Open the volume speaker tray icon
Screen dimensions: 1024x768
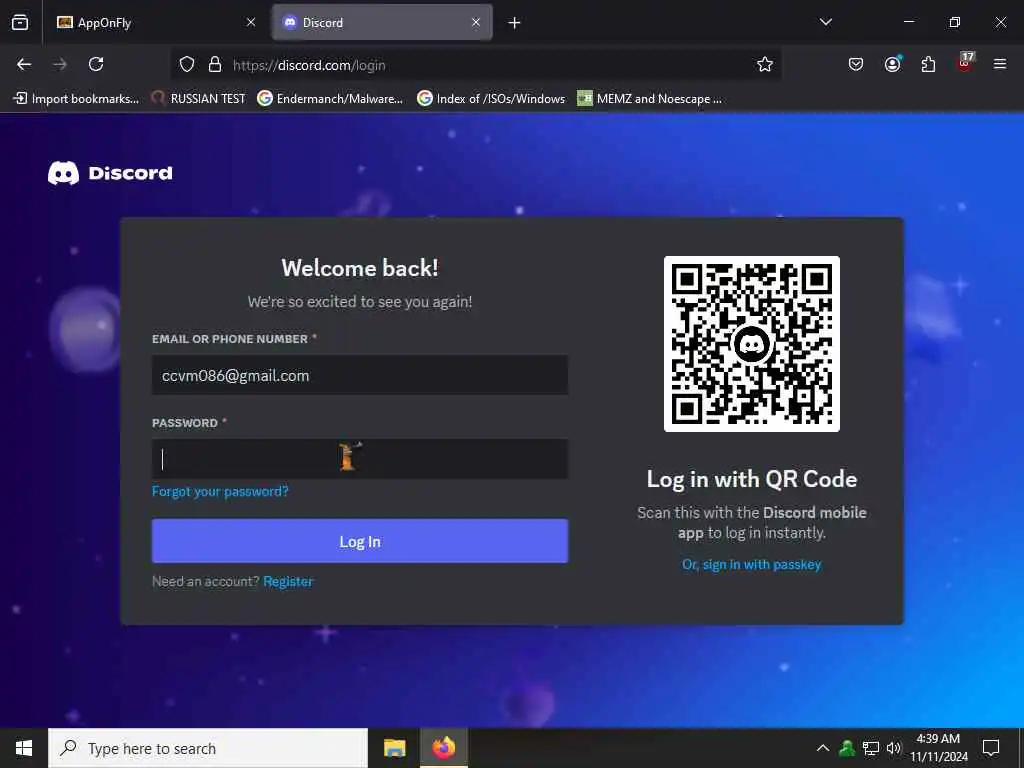[x=893, y=748]
